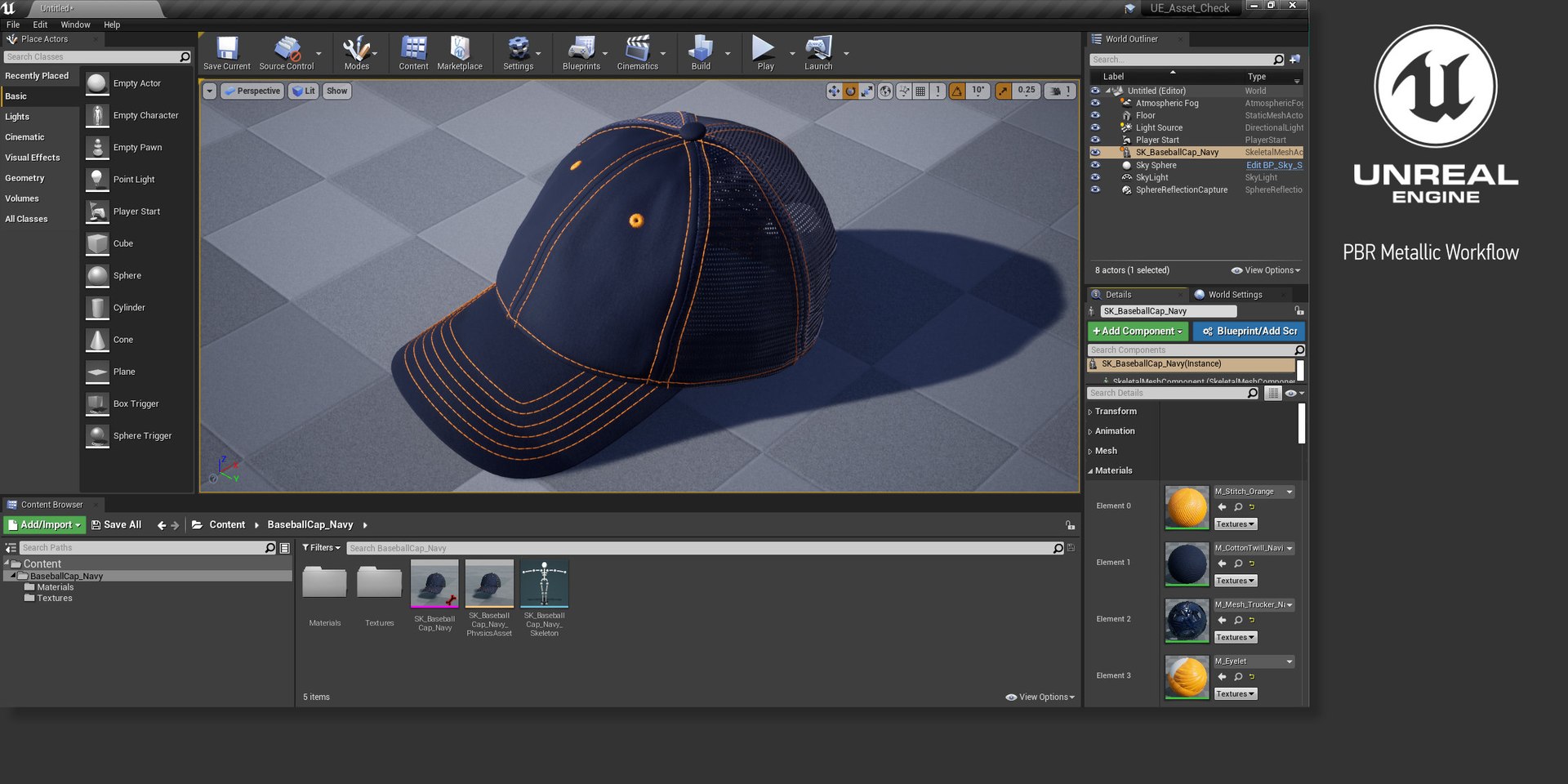
Task: Open the Window menu
Action: click(75, 24)
